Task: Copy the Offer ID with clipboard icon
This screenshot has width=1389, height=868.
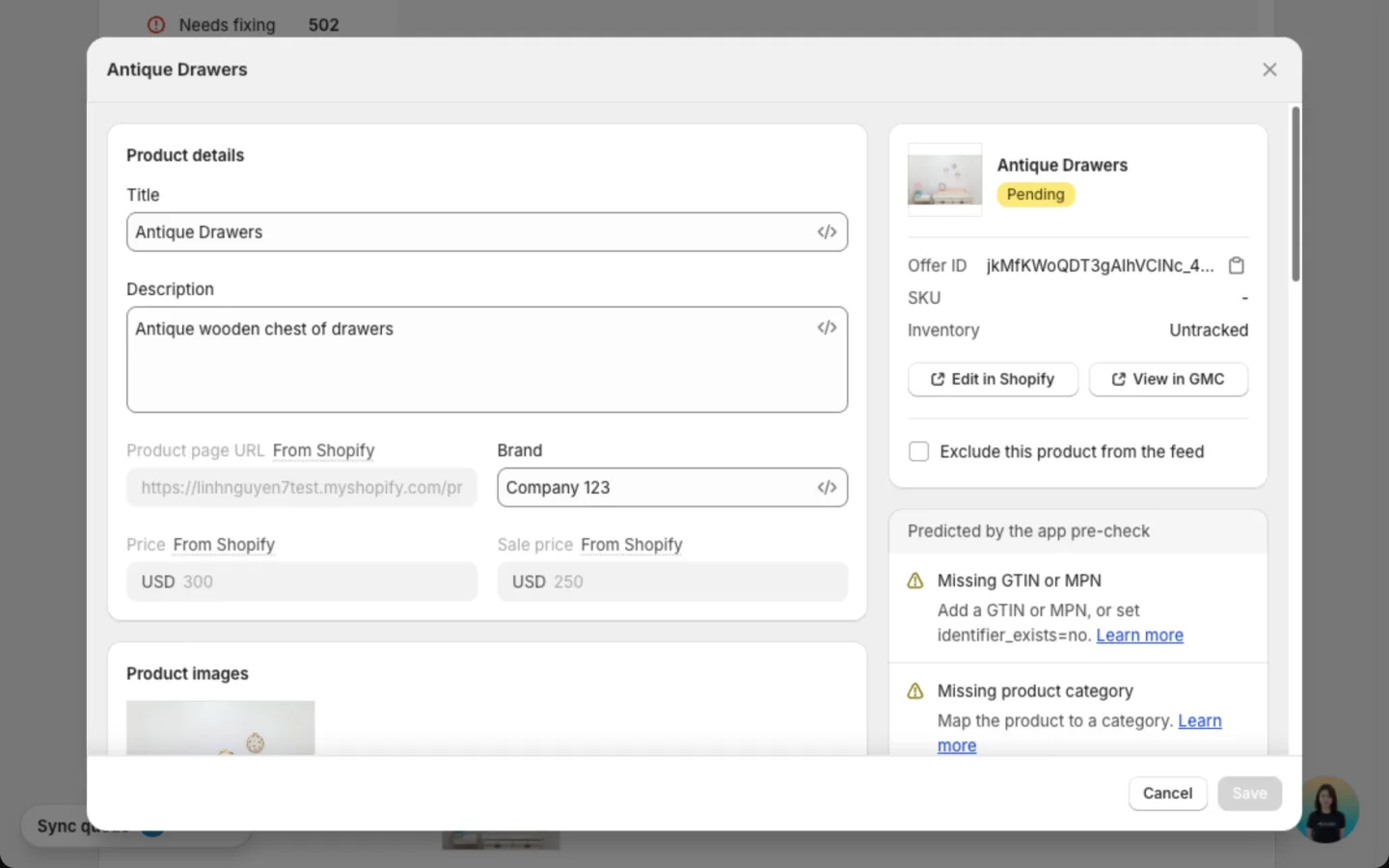Action: pos(1237,265)
